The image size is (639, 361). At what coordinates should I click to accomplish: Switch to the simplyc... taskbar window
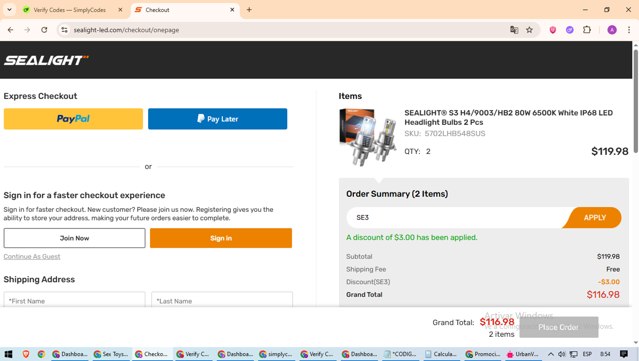point(276,354)
